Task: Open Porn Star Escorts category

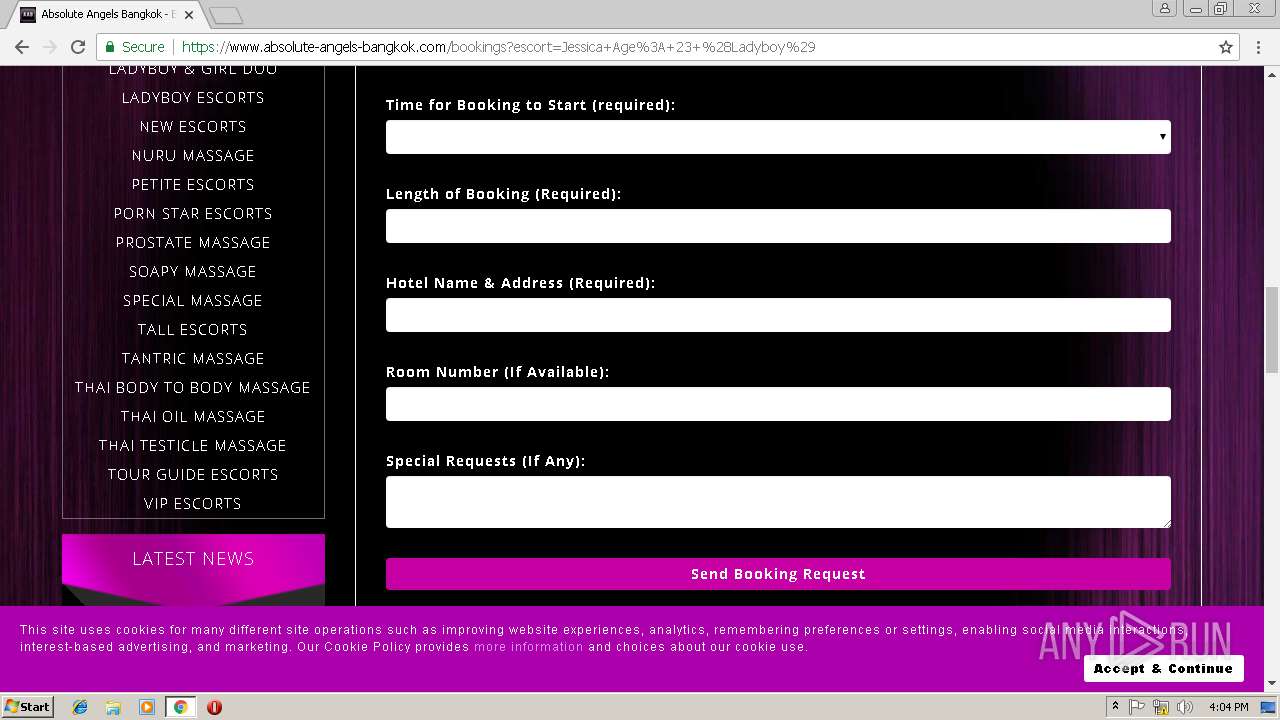Action: (193, 214)
